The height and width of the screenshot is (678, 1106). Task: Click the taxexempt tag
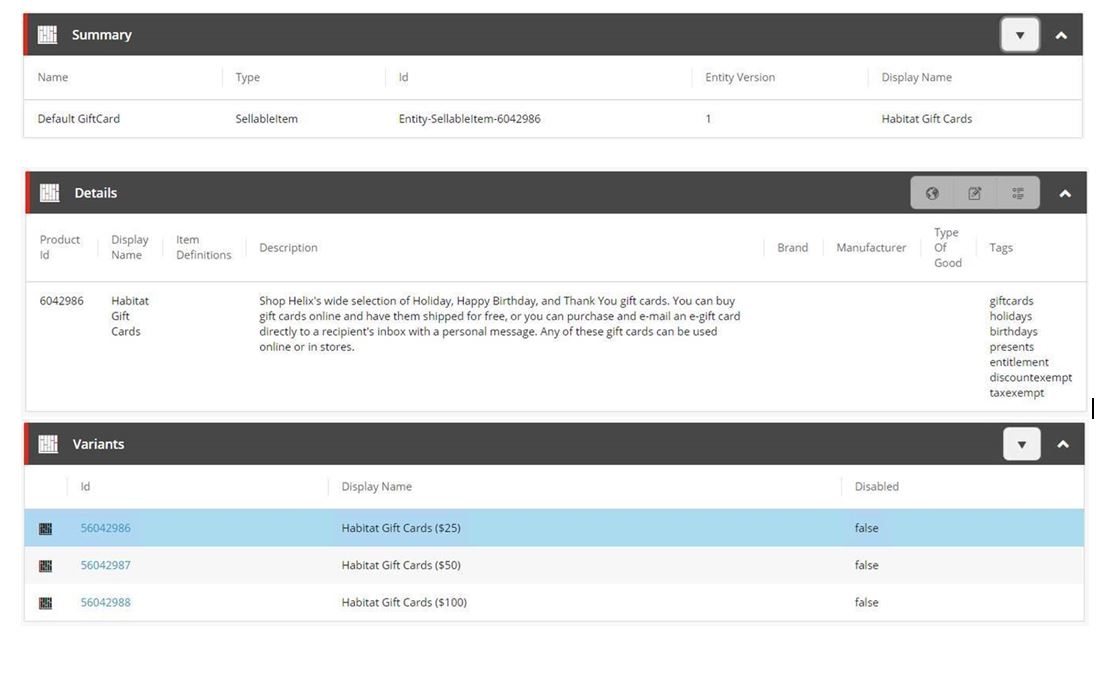1016,393
